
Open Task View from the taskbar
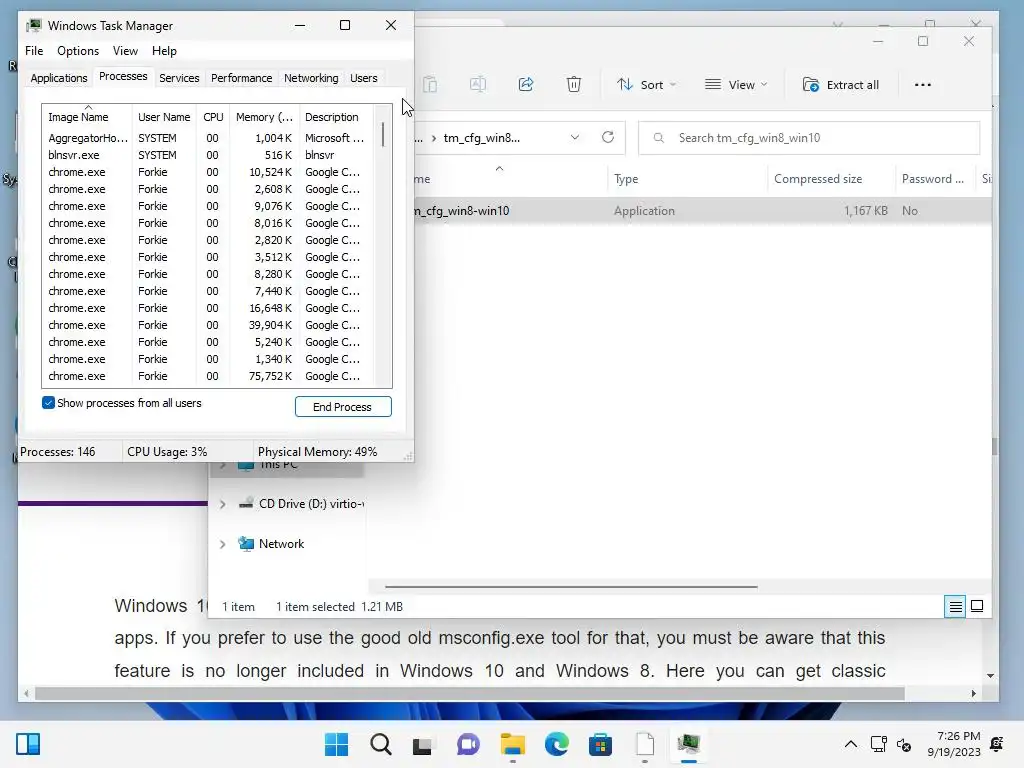[x=423, y=745]
